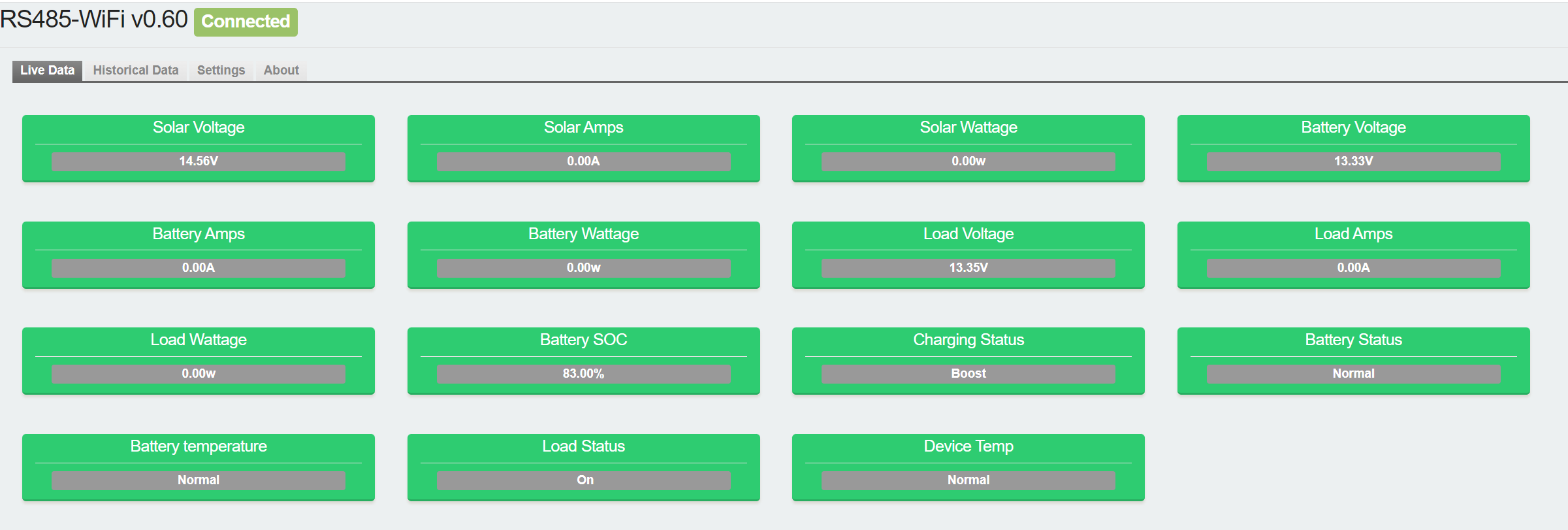Click the Battery temperature Normal value
Image resolution: width=1568 pixels, height=530 pixels.
199,480
